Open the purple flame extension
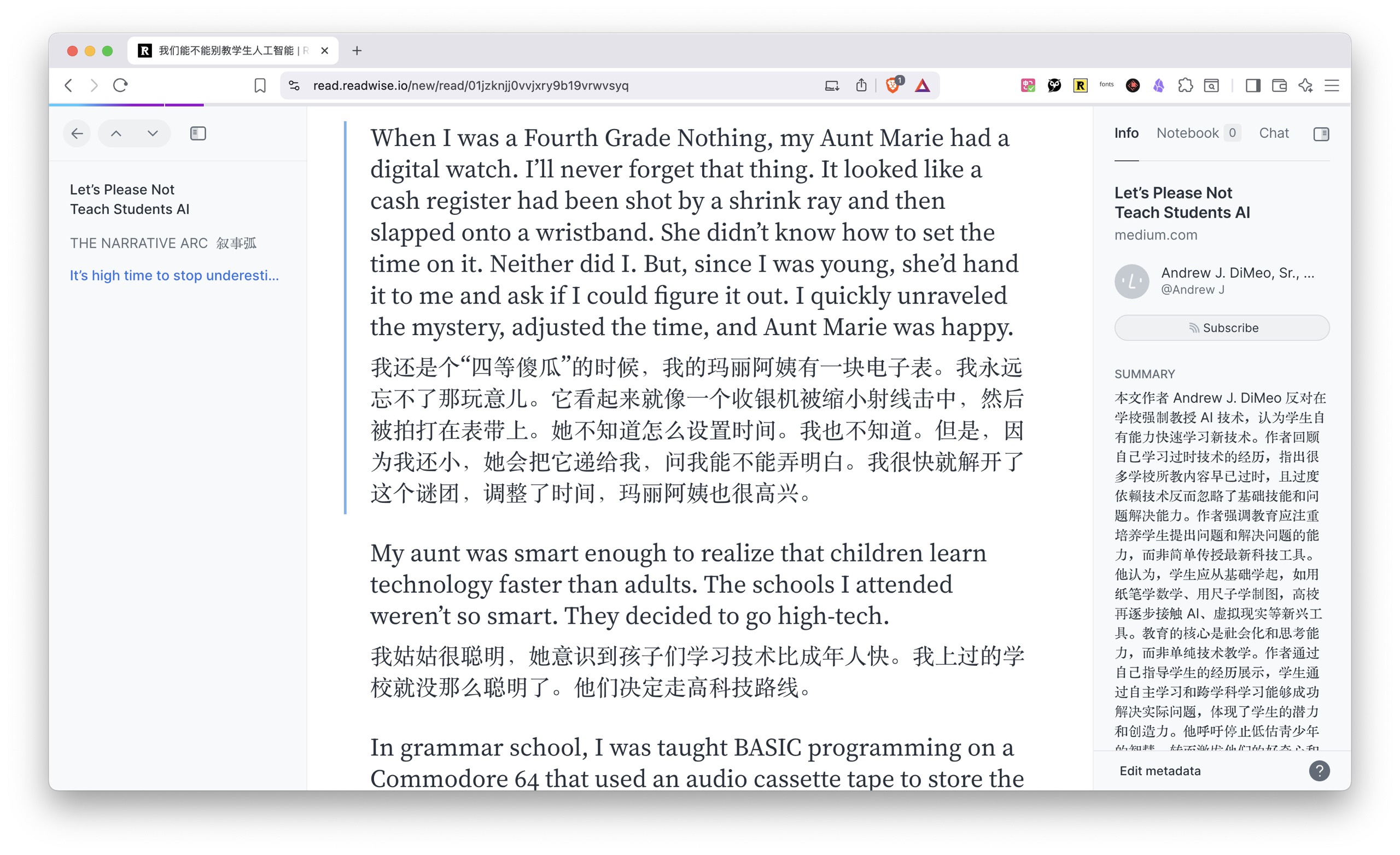The width and height of the screenshot is (1400, 855). [x=1158, y=85]
